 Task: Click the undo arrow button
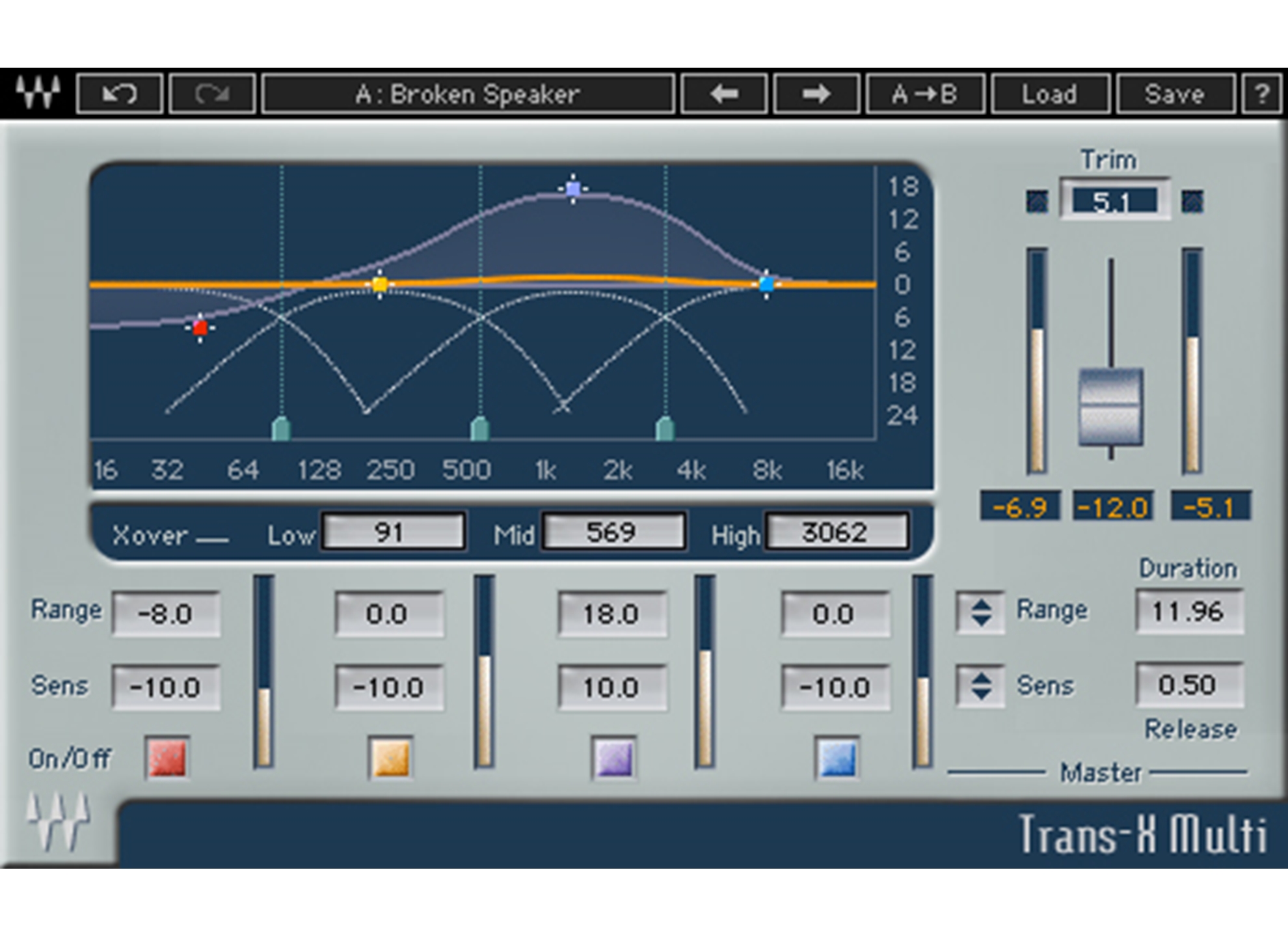click(119, 94)
